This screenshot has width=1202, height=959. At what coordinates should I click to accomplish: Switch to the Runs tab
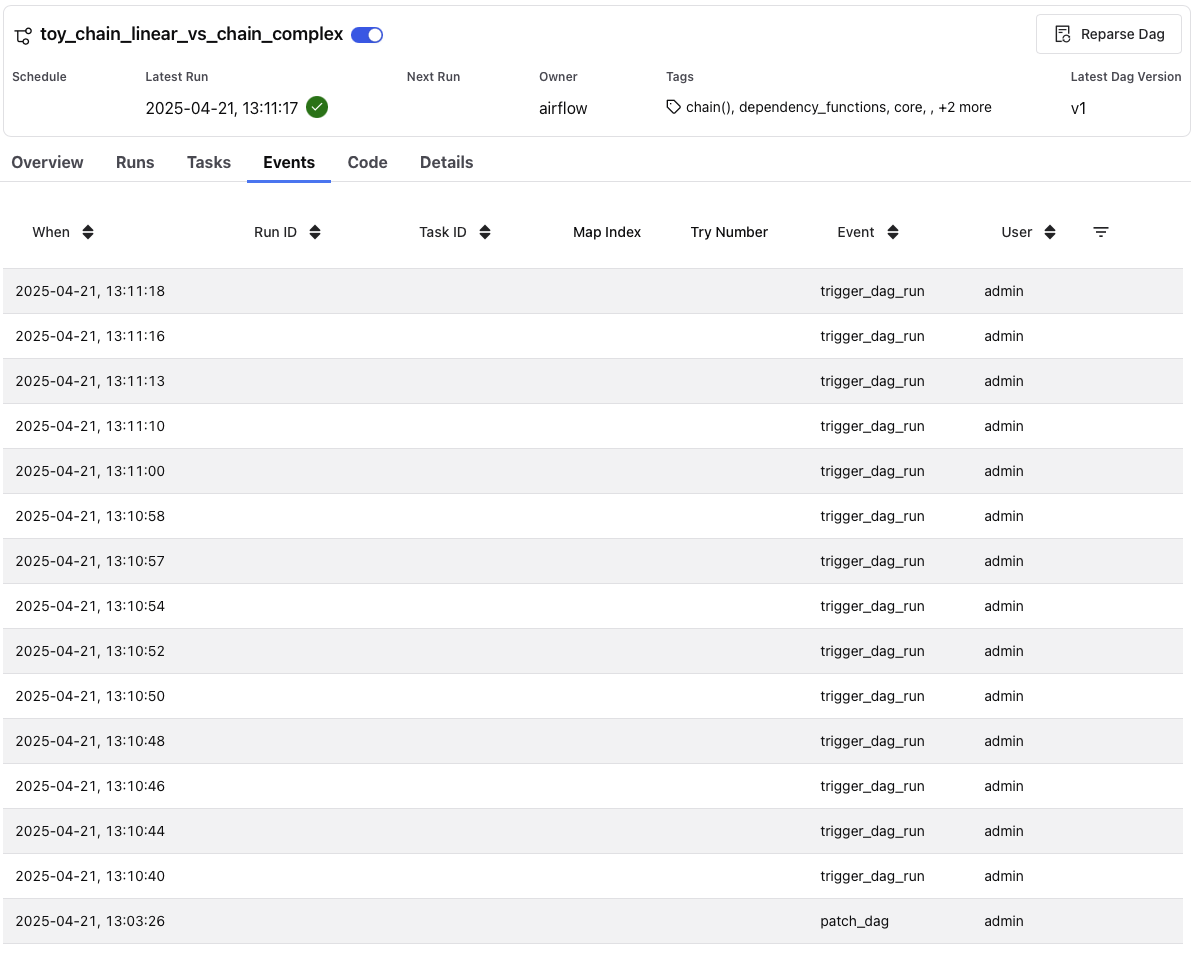pos(134,162)
